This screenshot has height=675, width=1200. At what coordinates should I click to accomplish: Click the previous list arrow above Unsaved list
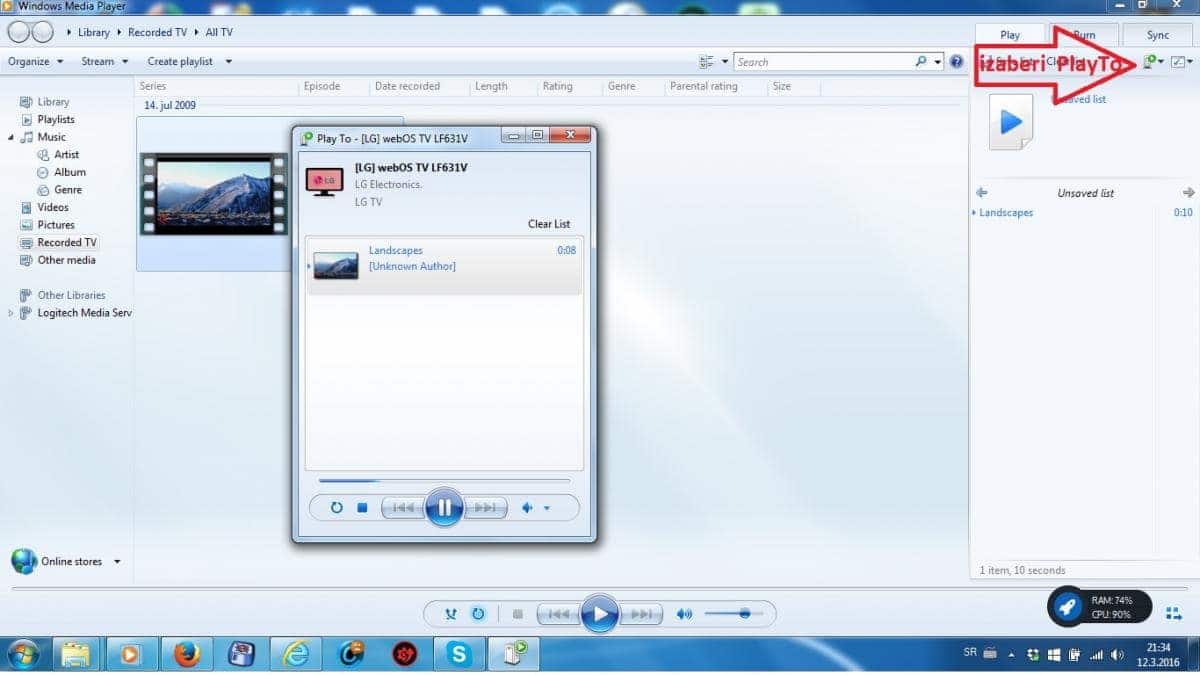pos(981,193)
